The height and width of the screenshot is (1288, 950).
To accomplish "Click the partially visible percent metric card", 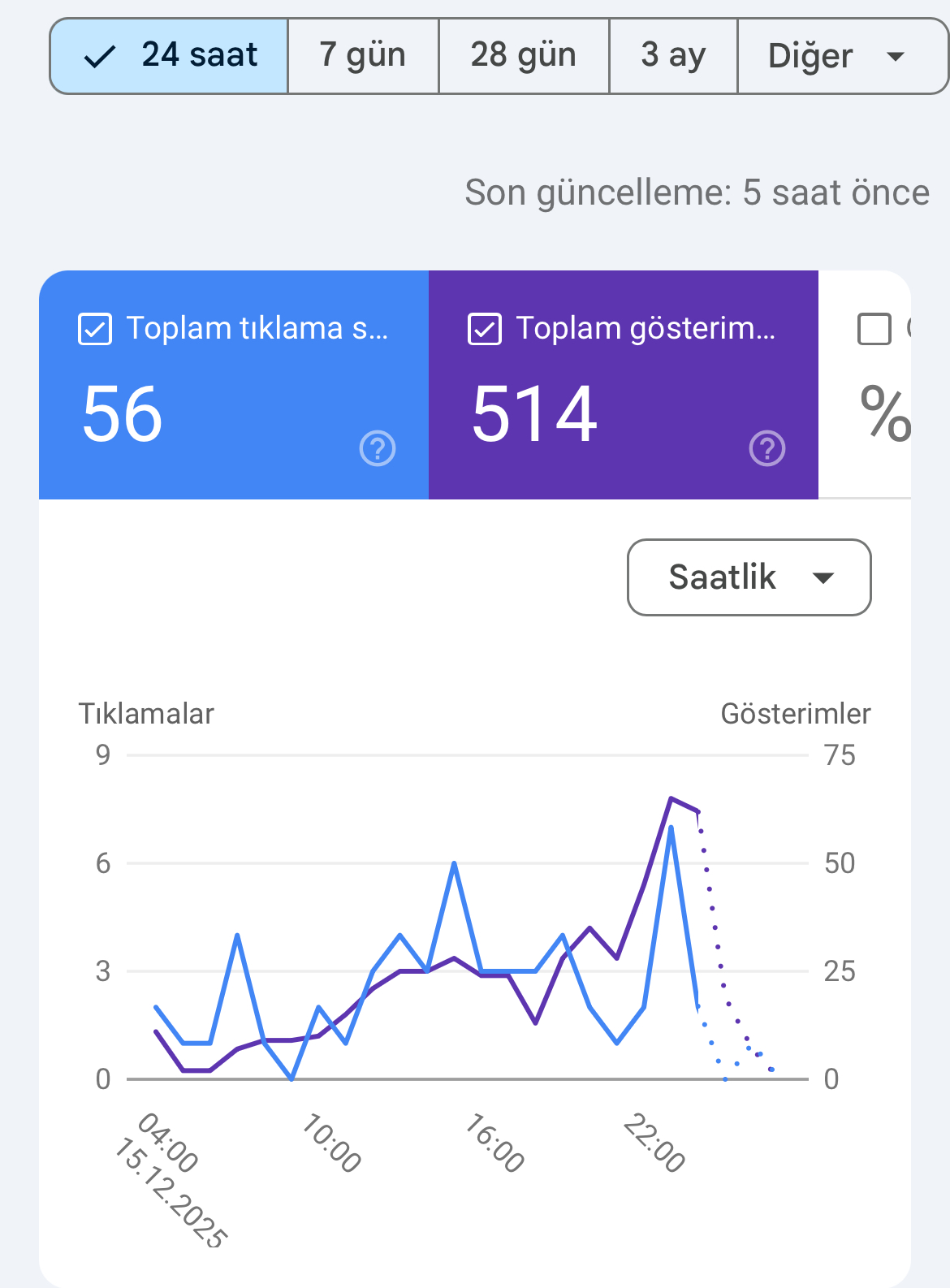I will [865, 385].
